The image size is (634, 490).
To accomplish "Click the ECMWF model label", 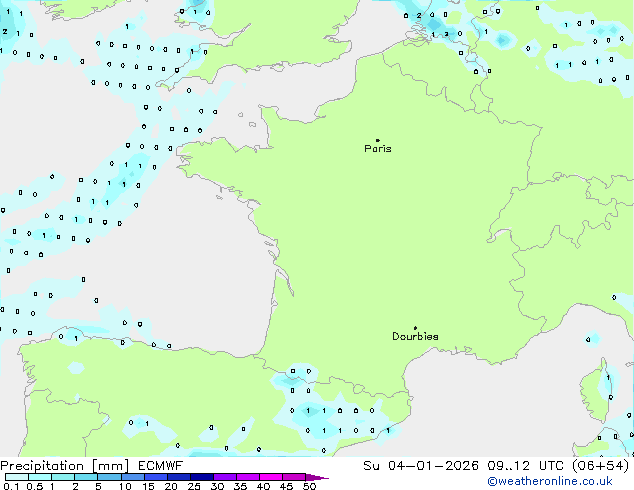I will pyautogui.click(x=160, y=466).
